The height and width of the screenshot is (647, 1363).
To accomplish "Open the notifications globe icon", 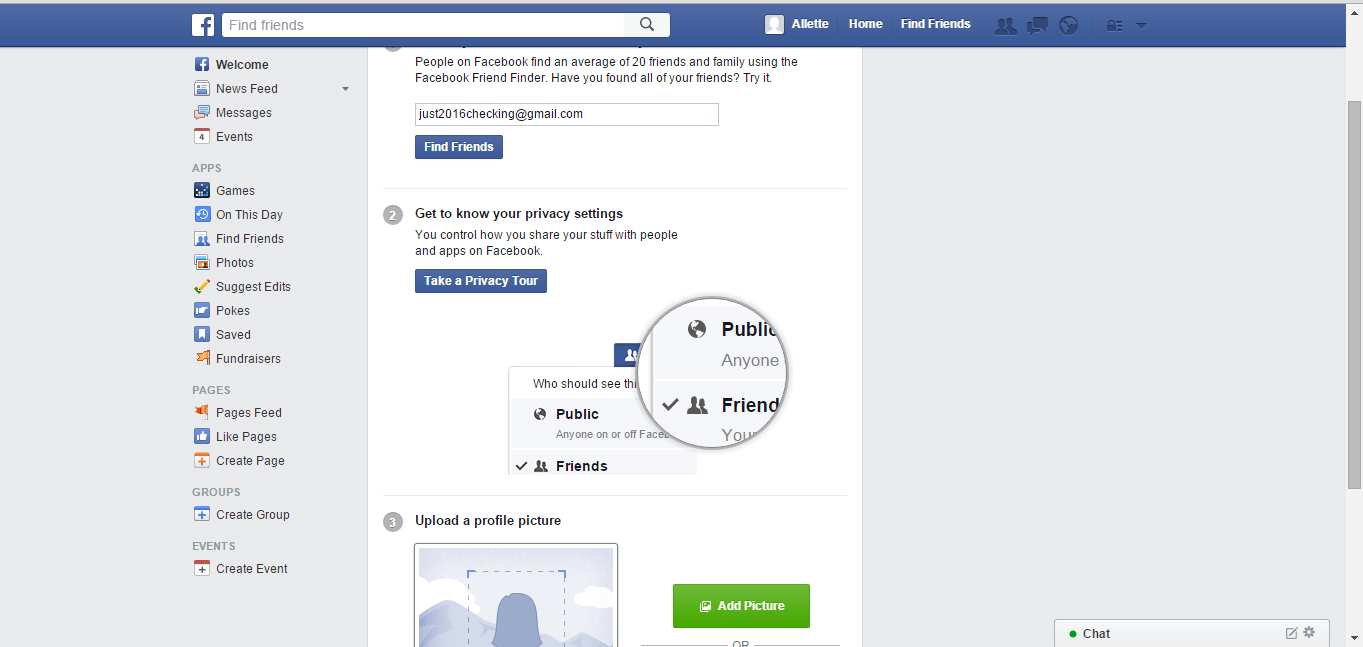I will 1069,25.
